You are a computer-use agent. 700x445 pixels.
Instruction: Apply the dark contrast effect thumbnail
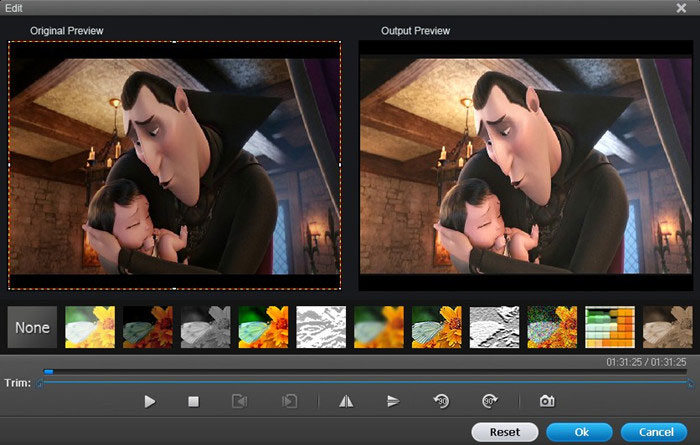148,327
